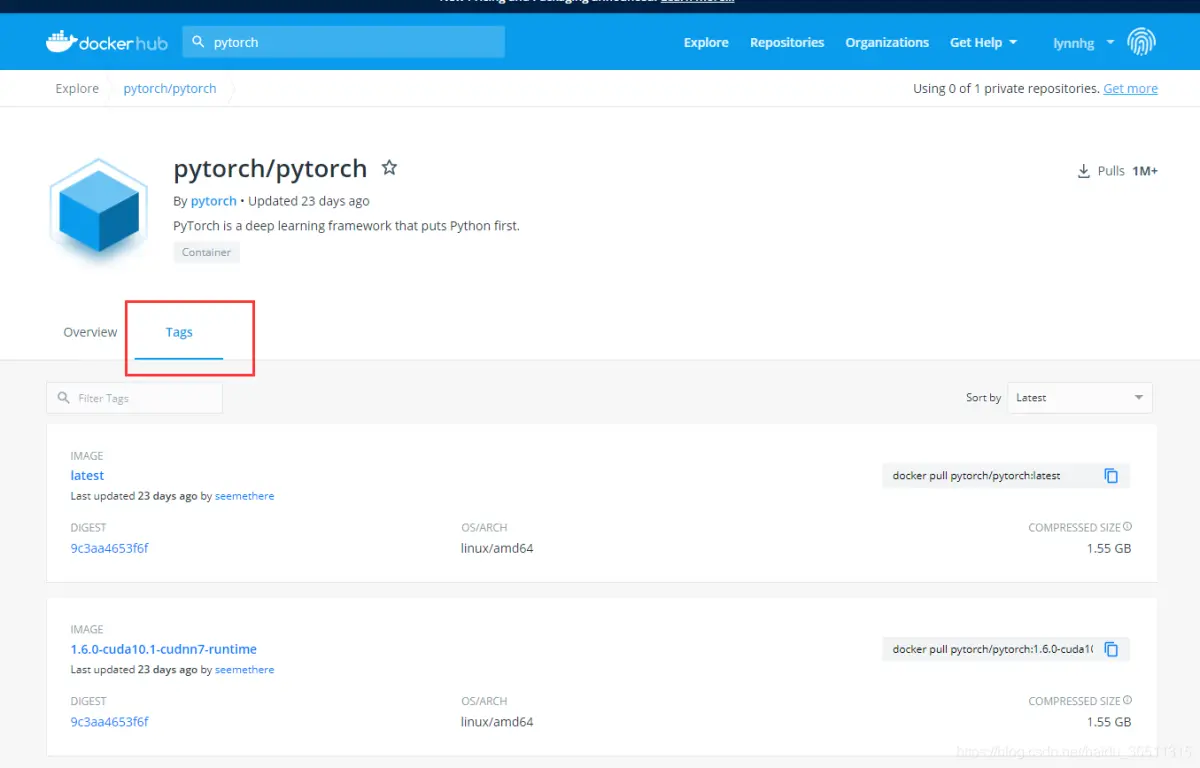1200x768 pixels.
Task: Click the pytorch/pytorch breadcrumb link
Action: 170,88
